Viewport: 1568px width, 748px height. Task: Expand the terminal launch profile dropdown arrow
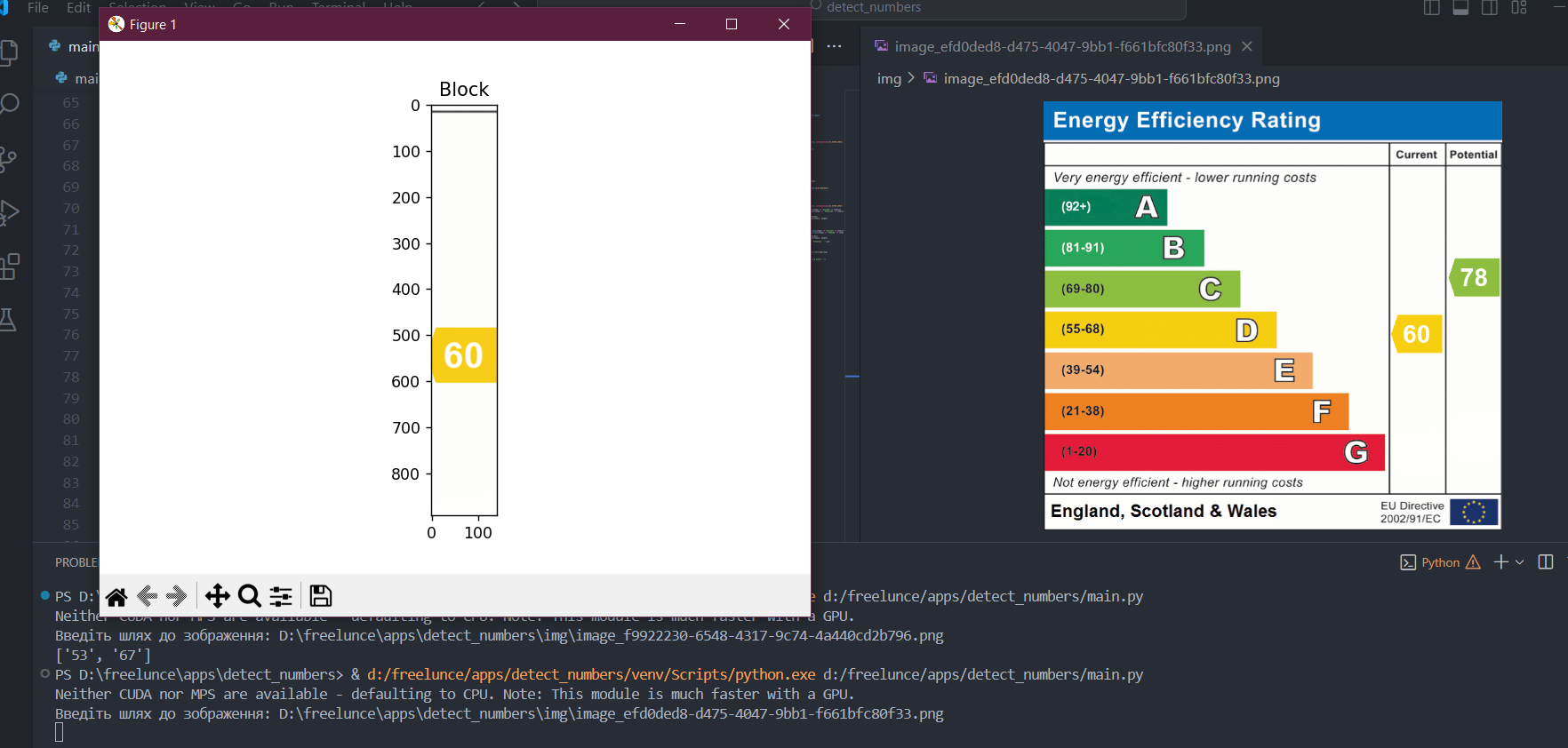1520,562
